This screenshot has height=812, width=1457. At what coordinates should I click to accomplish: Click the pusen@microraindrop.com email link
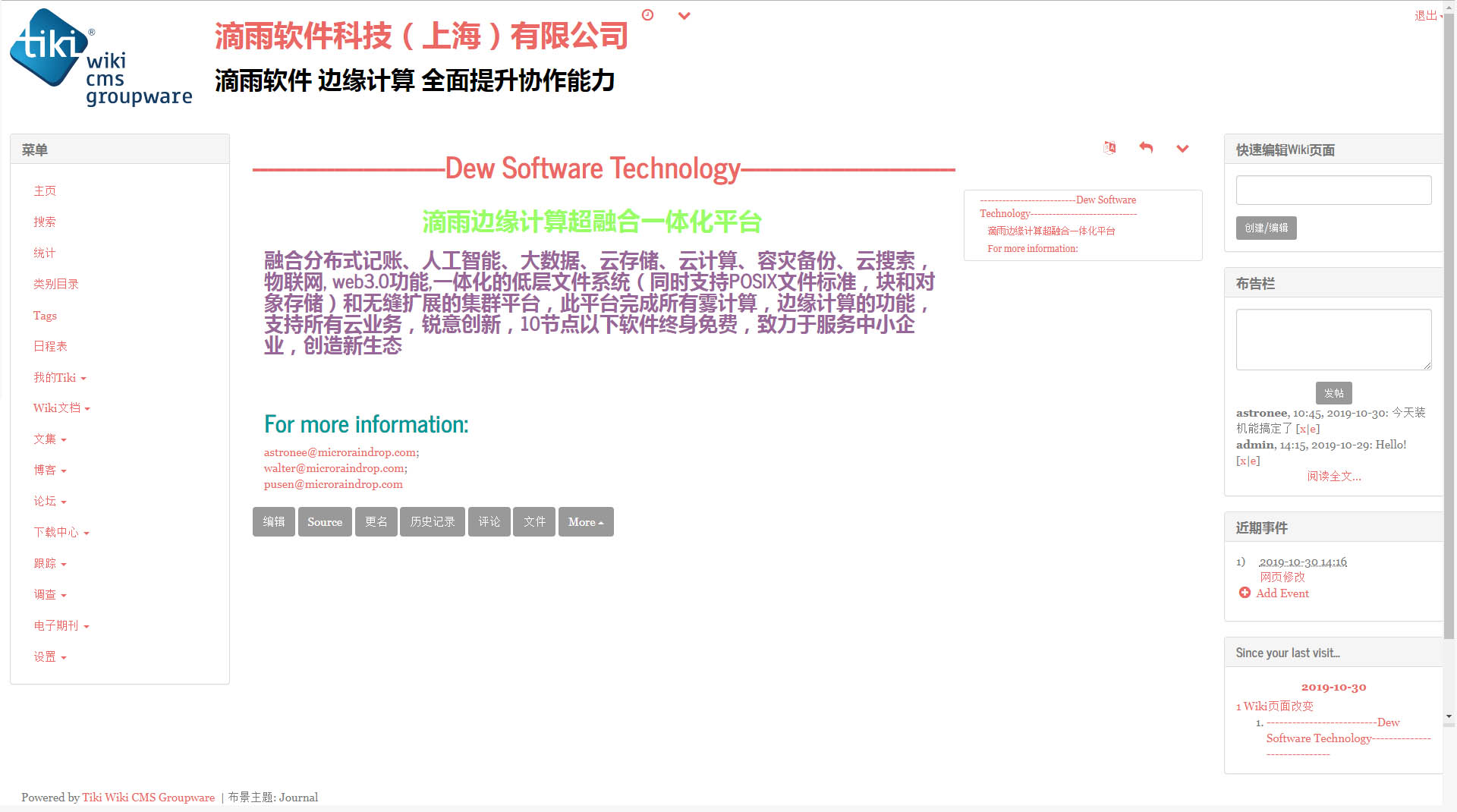[333, 484]
